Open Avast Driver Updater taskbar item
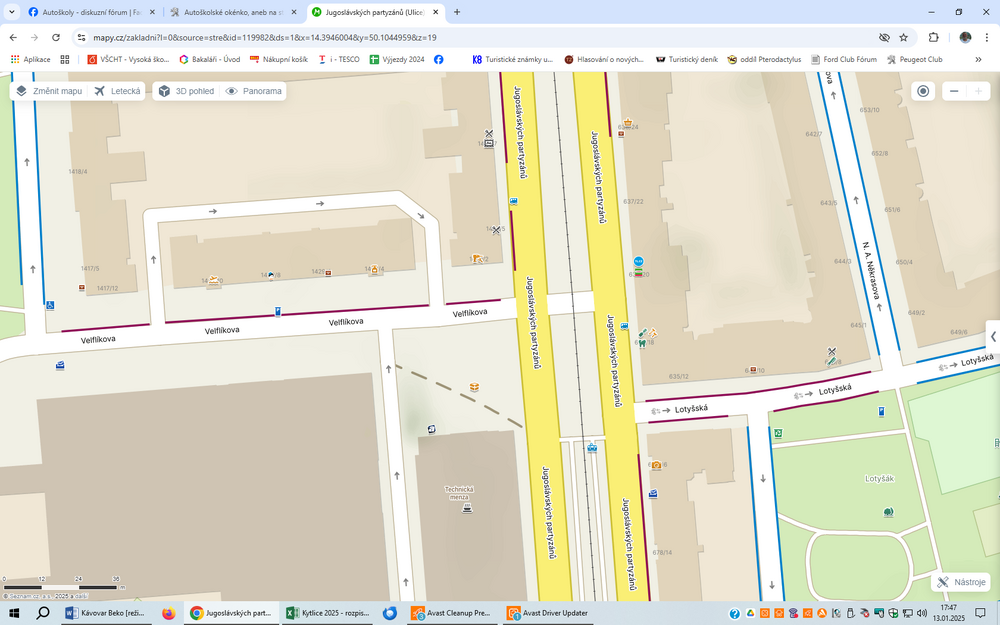This screenshot has height=625, width=1000. click(548, 614)
